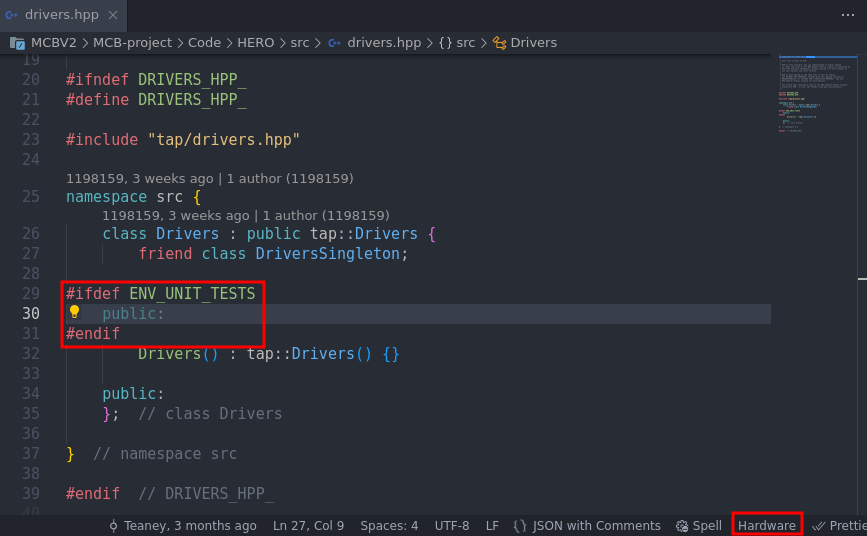Click MCBV2 folder in breadcrumbs

(x=52, y=43)
